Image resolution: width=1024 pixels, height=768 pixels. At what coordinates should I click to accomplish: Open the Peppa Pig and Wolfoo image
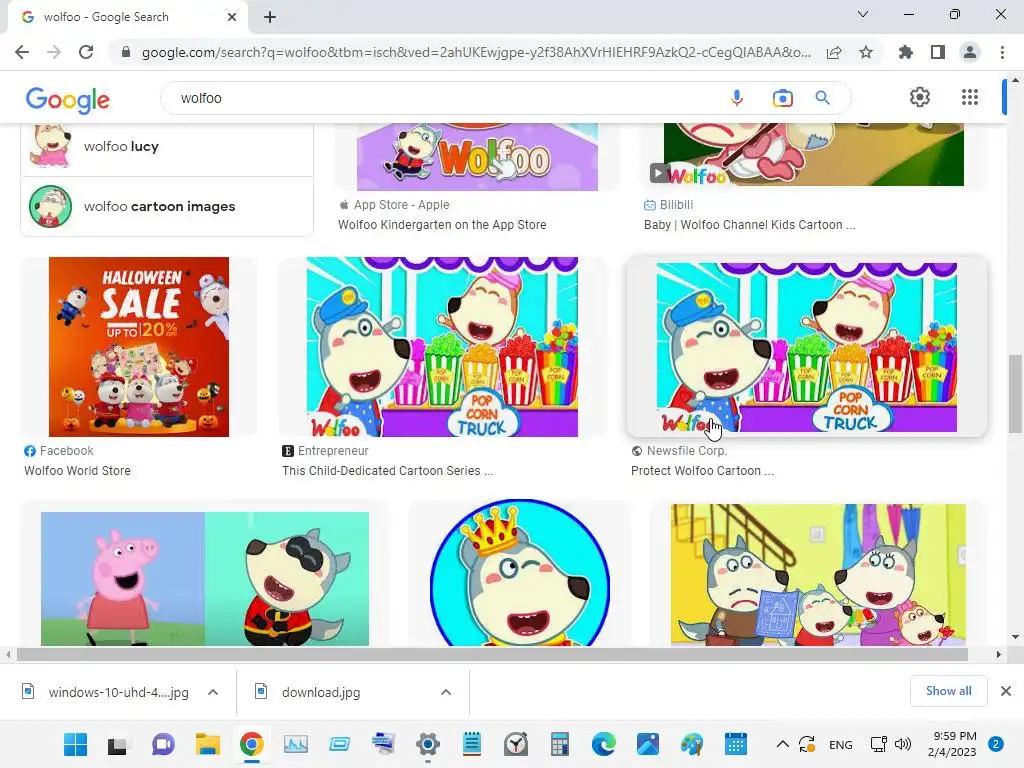click(x=204, y=579)
